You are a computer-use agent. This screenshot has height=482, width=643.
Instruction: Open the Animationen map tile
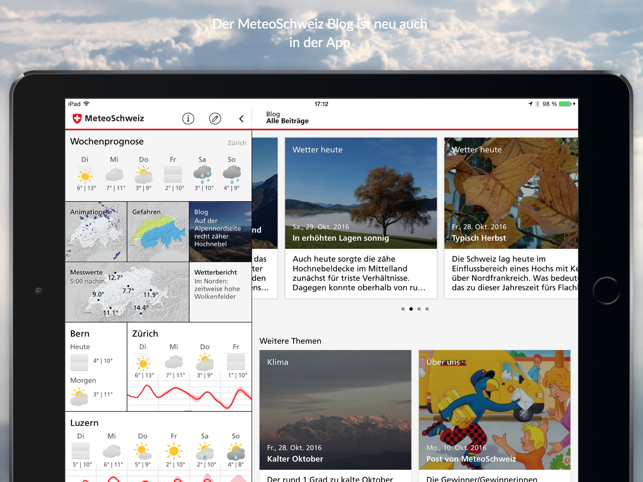pos(96,231)
